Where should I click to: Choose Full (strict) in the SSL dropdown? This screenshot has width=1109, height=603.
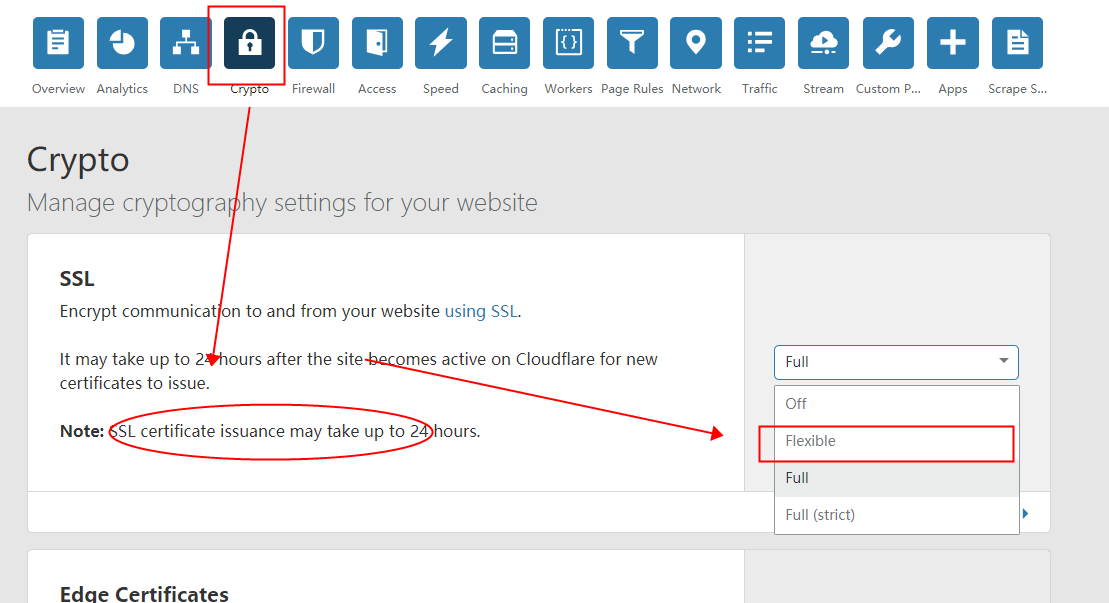pos(897,515)
